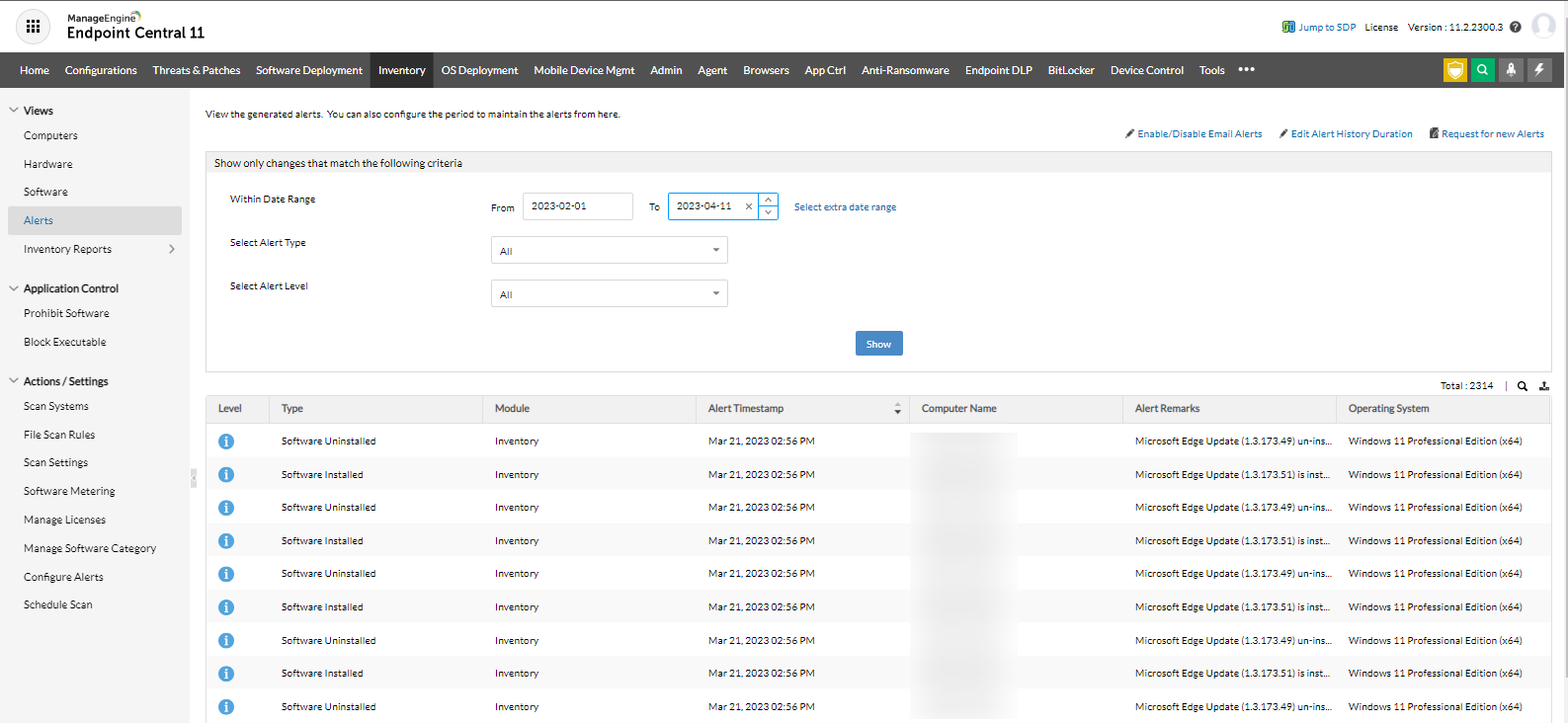
Task: Collapse the Actions / Settings section
Action: [x=14, y=381]
